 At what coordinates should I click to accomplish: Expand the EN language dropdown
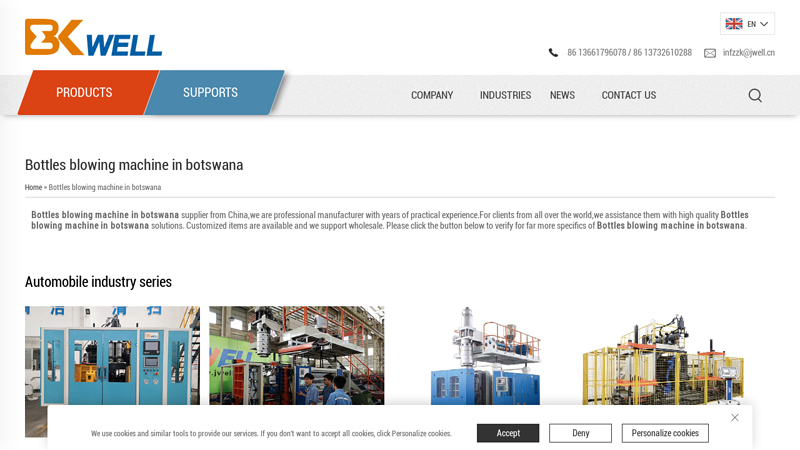click(x=747, y=24)
